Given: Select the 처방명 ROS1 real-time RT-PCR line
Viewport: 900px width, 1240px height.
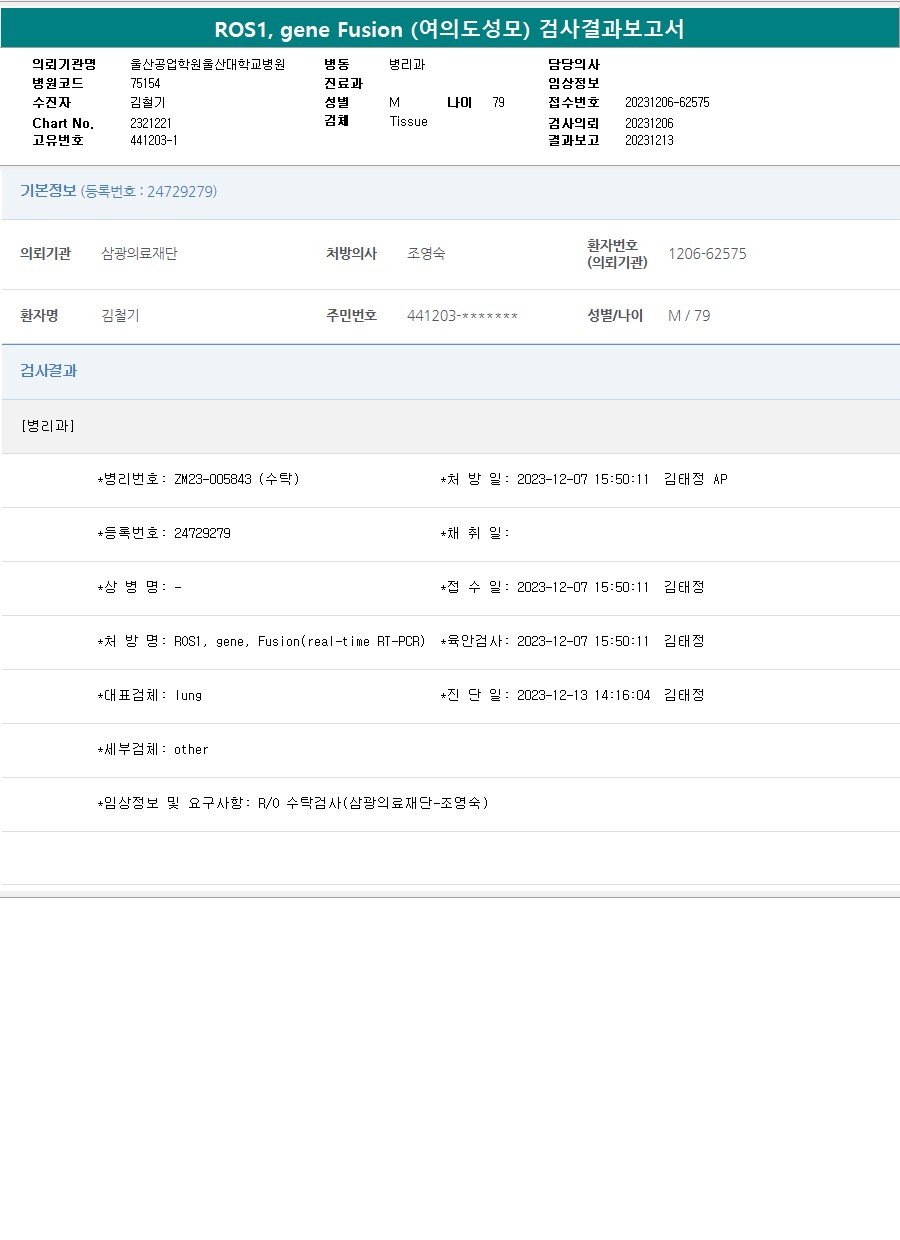Looking at the screenshot, I should [x=261, y=641].
